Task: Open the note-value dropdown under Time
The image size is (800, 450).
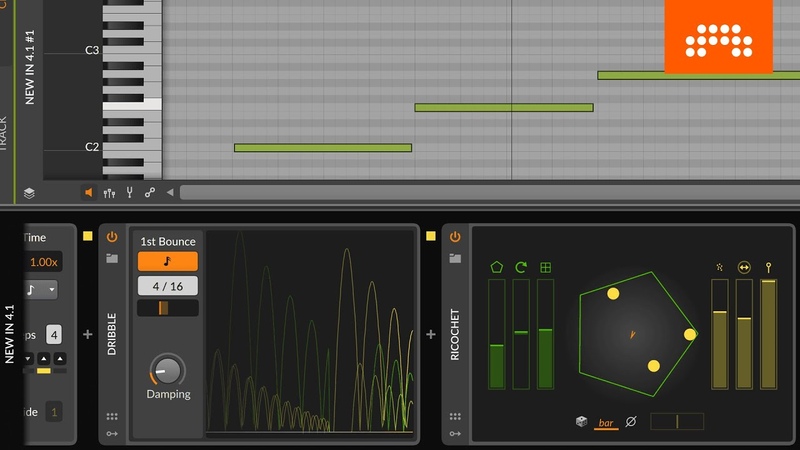Action: pyautogui.click(x=42, y=290)
